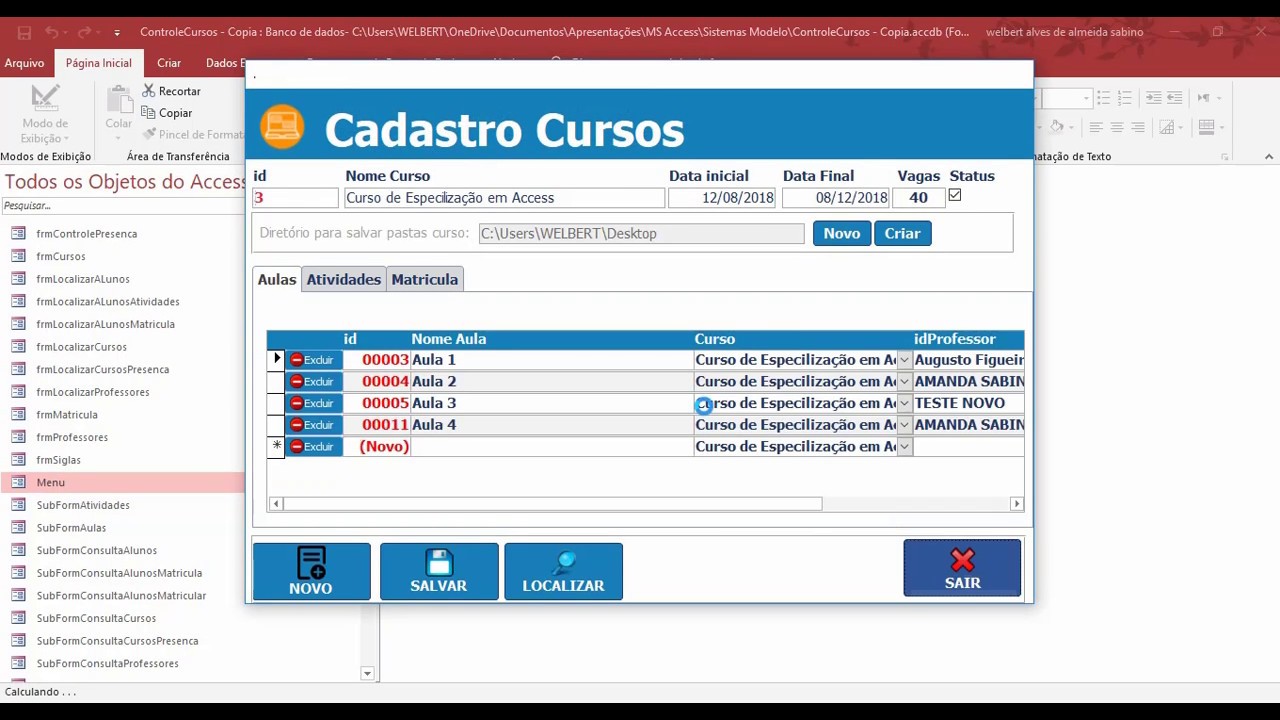Click the Redo arrow in title bar
The width and height of the screenshot is (1280, 720).
click(84, 32)
